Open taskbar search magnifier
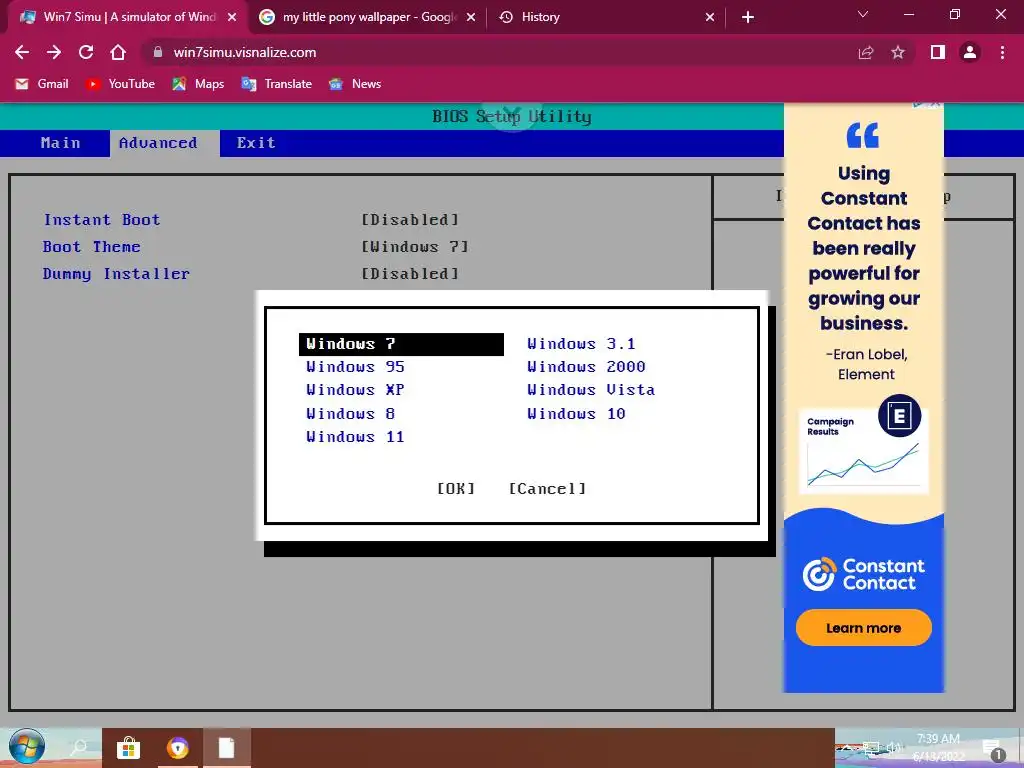This screenshot has height=768, width=1024. [79, 746]
